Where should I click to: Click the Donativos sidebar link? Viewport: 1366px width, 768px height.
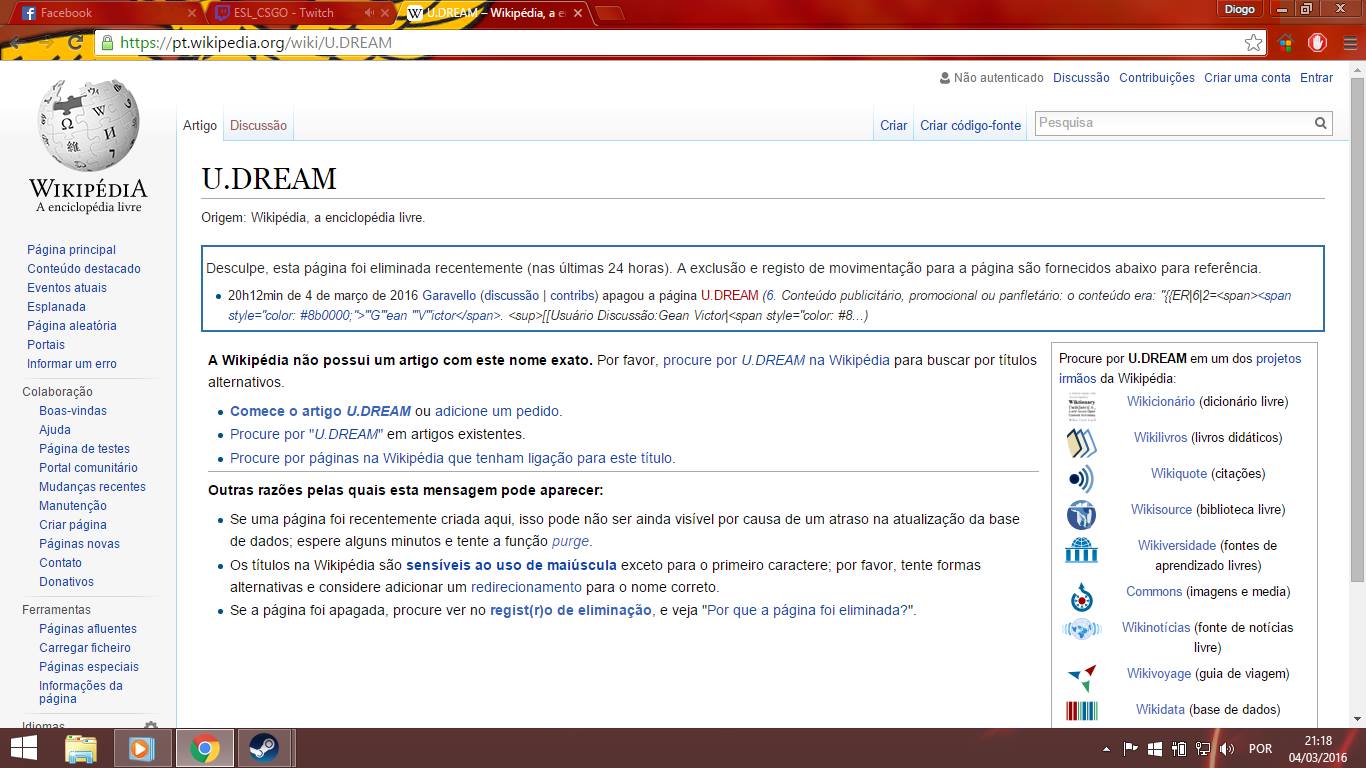pyautogui.click(x=66, y=582)
